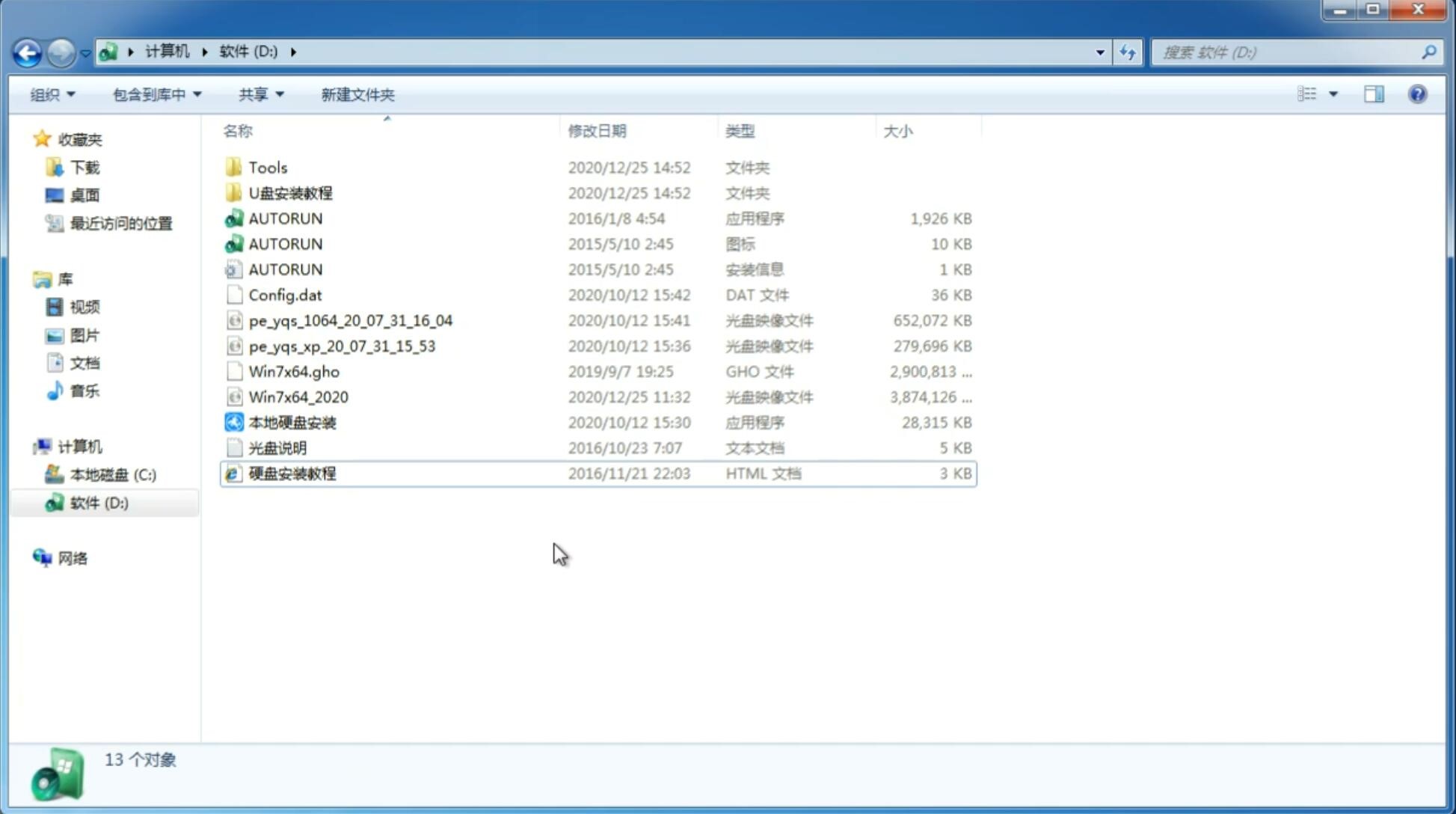Open pe_yqs_1064 disc image file
This screenshot has width=1456, height=814.
pos(350,320)
